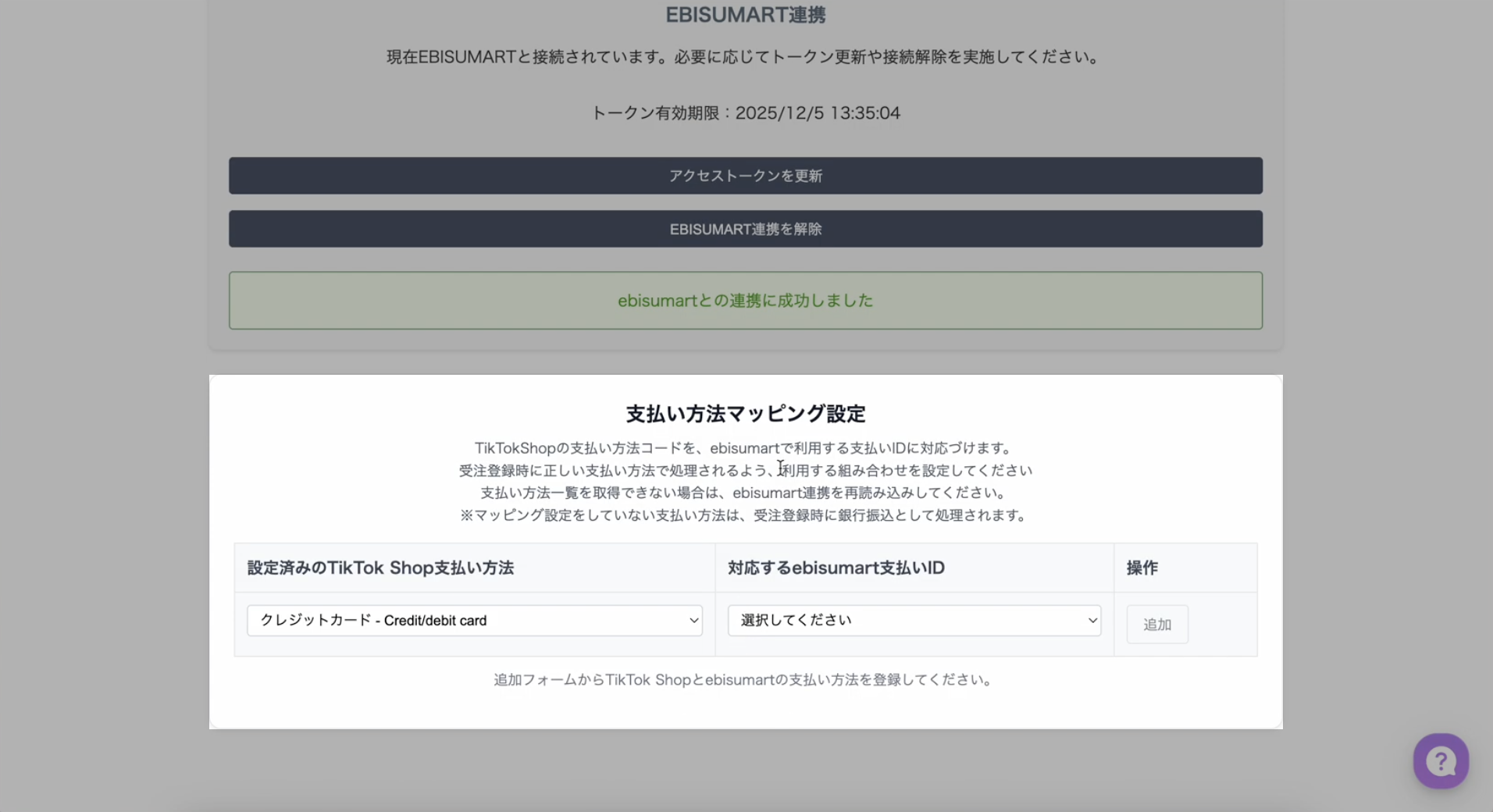The image size is (1493, 812).
Task: Click the トークン有効期限 date text
Action: coord(746,113)
